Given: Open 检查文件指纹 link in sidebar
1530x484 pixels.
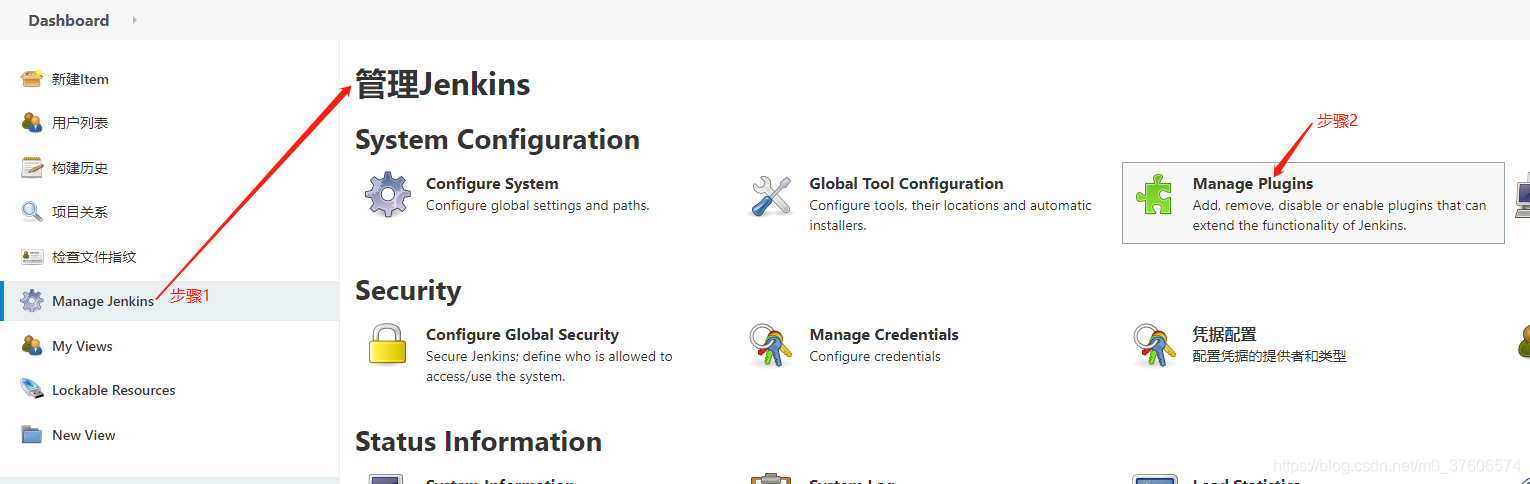Looking at the screenshot, I should [x=94, y=257].
